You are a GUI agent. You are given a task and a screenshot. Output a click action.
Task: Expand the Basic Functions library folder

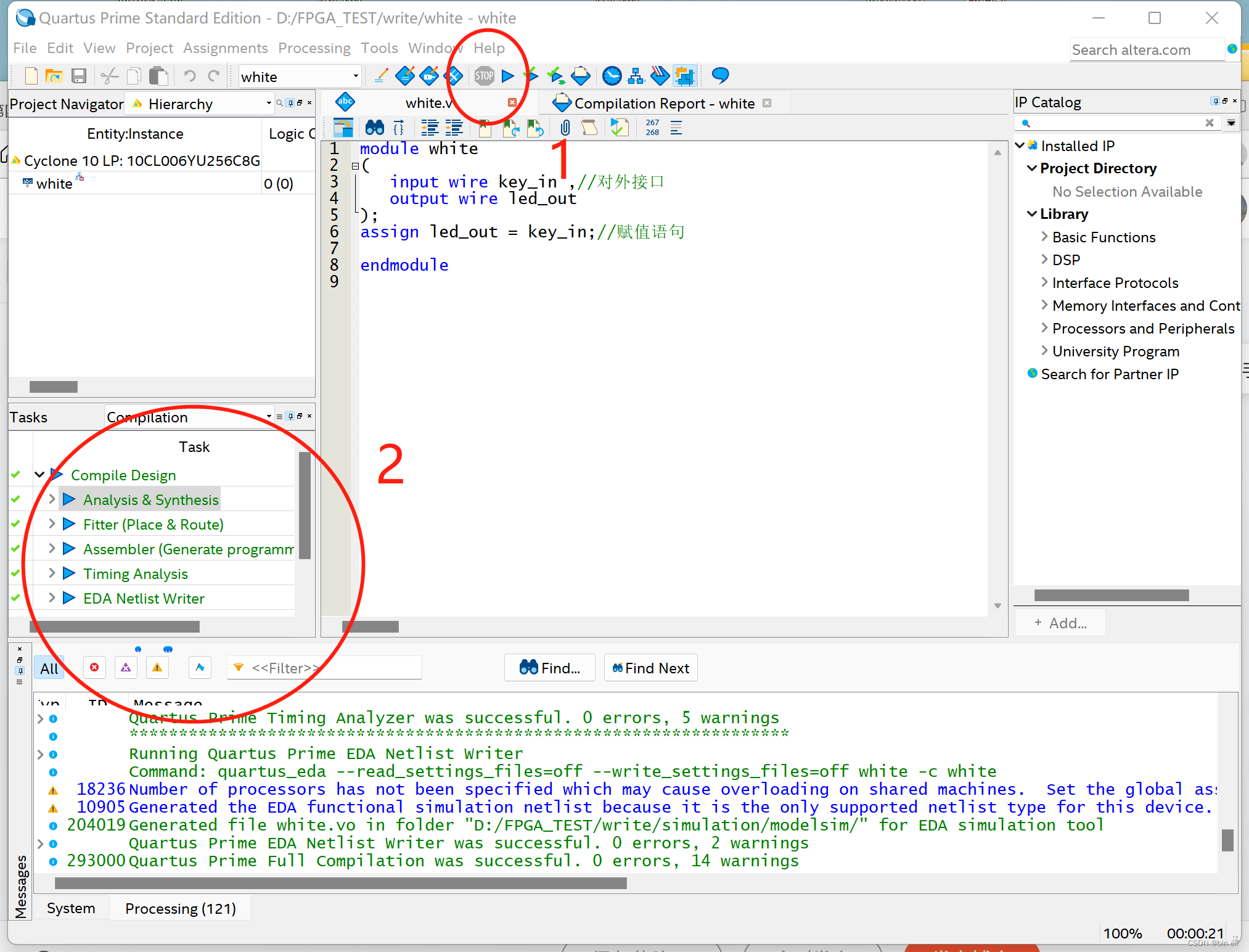click(1044, 237)
